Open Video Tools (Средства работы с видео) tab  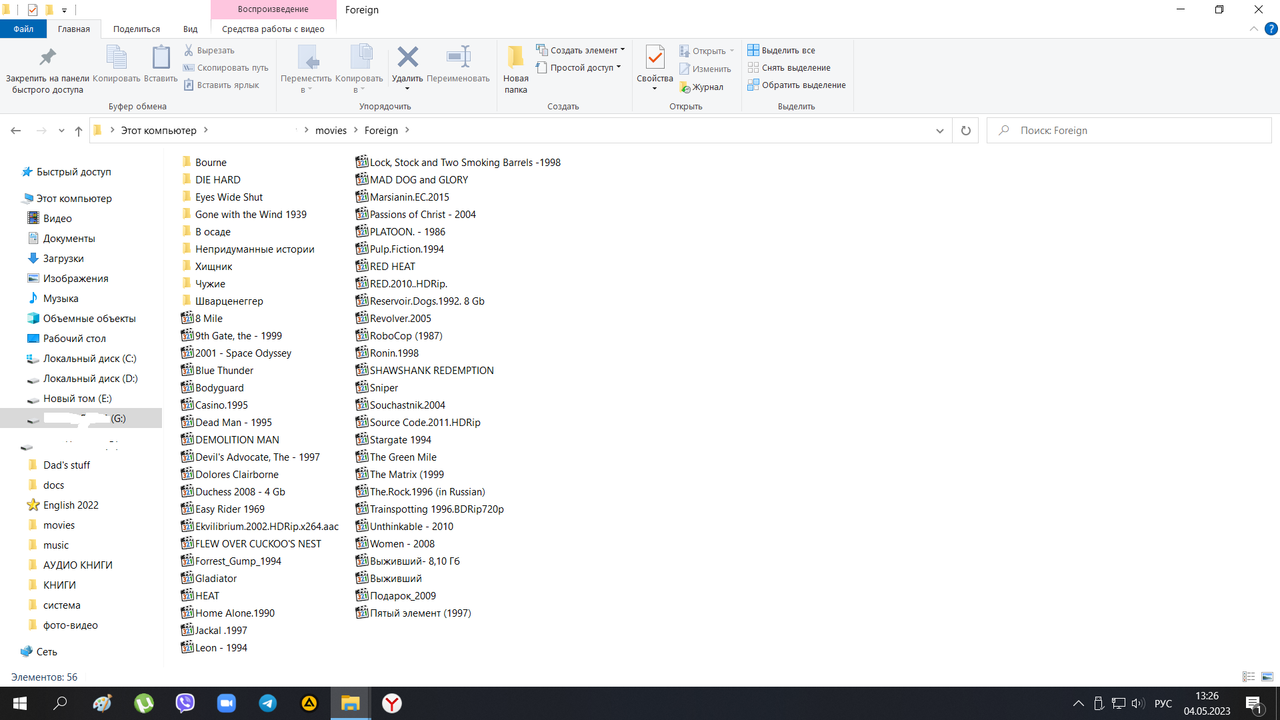[x=273, y=29]
